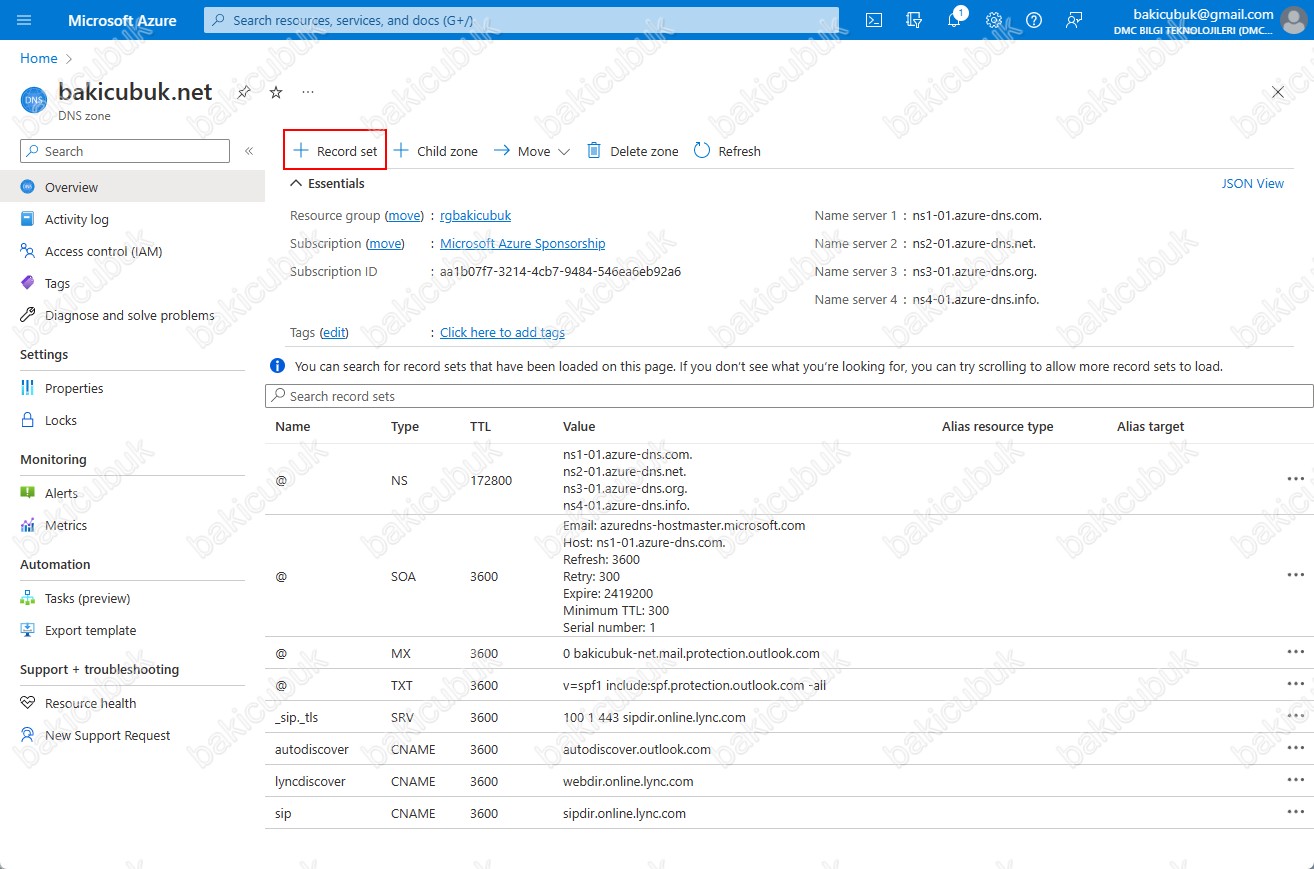Click the lyncdiscover record name
Viewport: 1314px width, 869px height.
point(310,782)
